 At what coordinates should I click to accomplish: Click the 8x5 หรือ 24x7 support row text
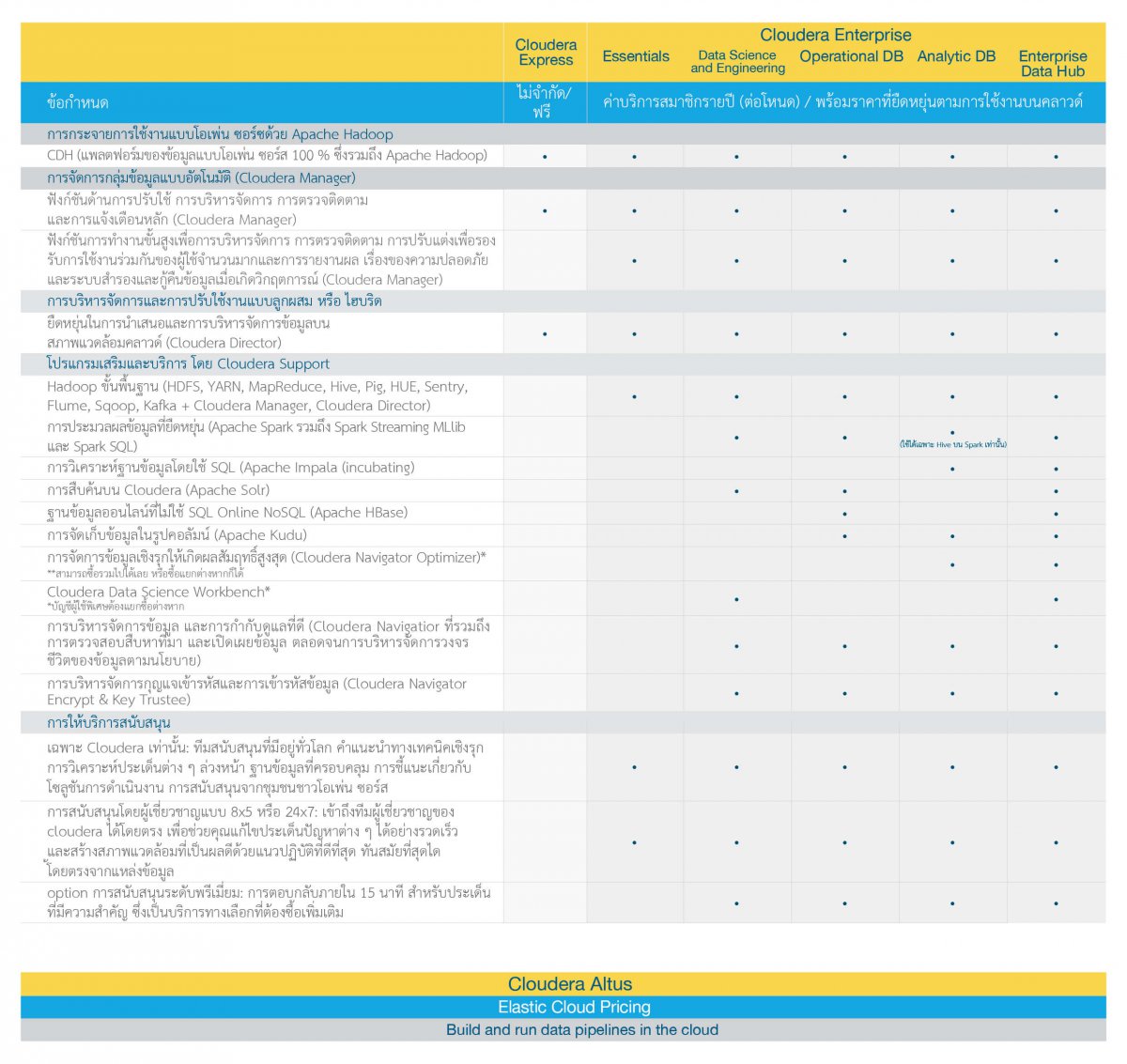coord(251,841)
